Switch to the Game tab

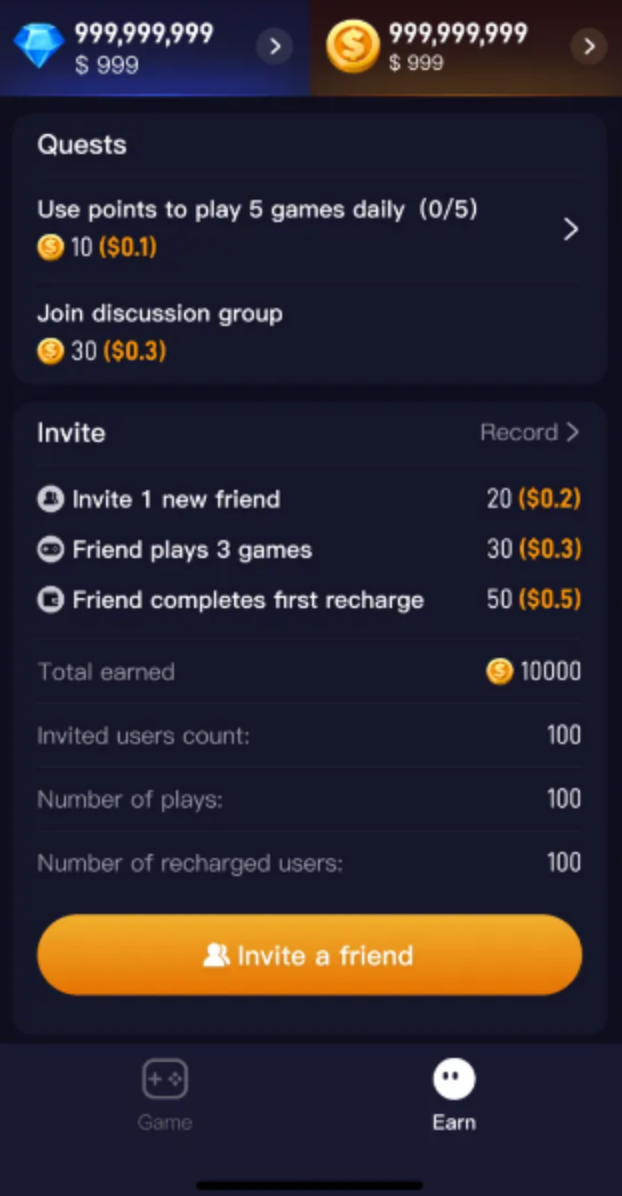click(x=165, y=1095)
